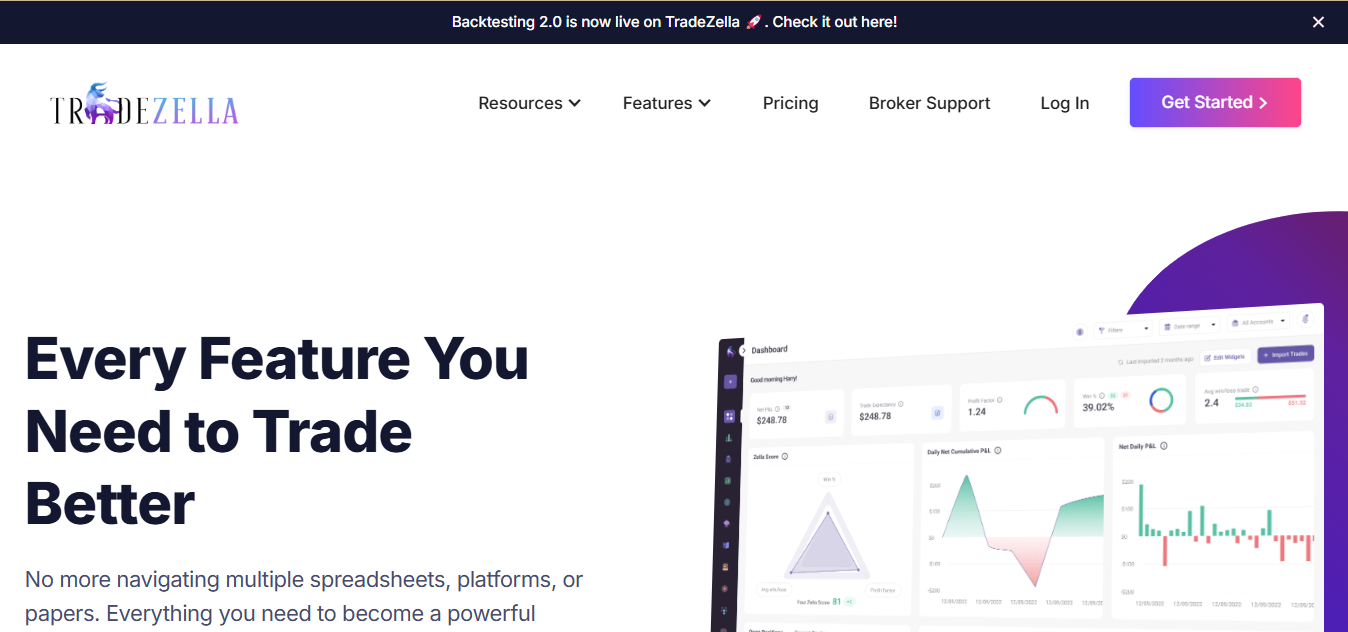Select the dashboard grid icon in the preview sidebar

click(730, 416)
